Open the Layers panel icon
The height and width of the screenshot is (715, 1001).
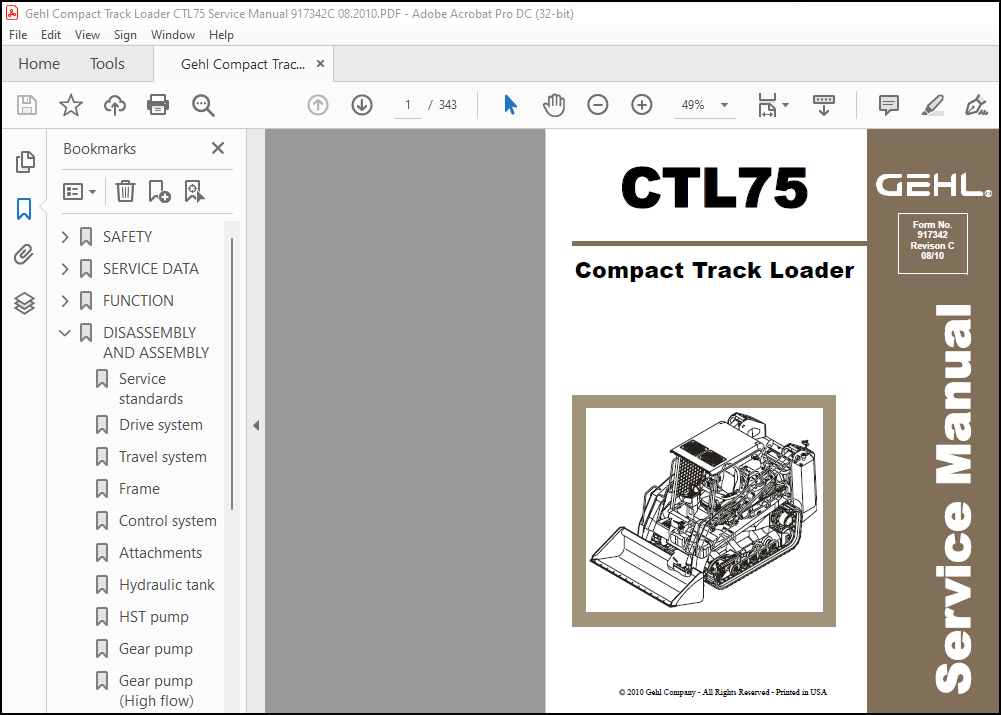coord(24,303)
